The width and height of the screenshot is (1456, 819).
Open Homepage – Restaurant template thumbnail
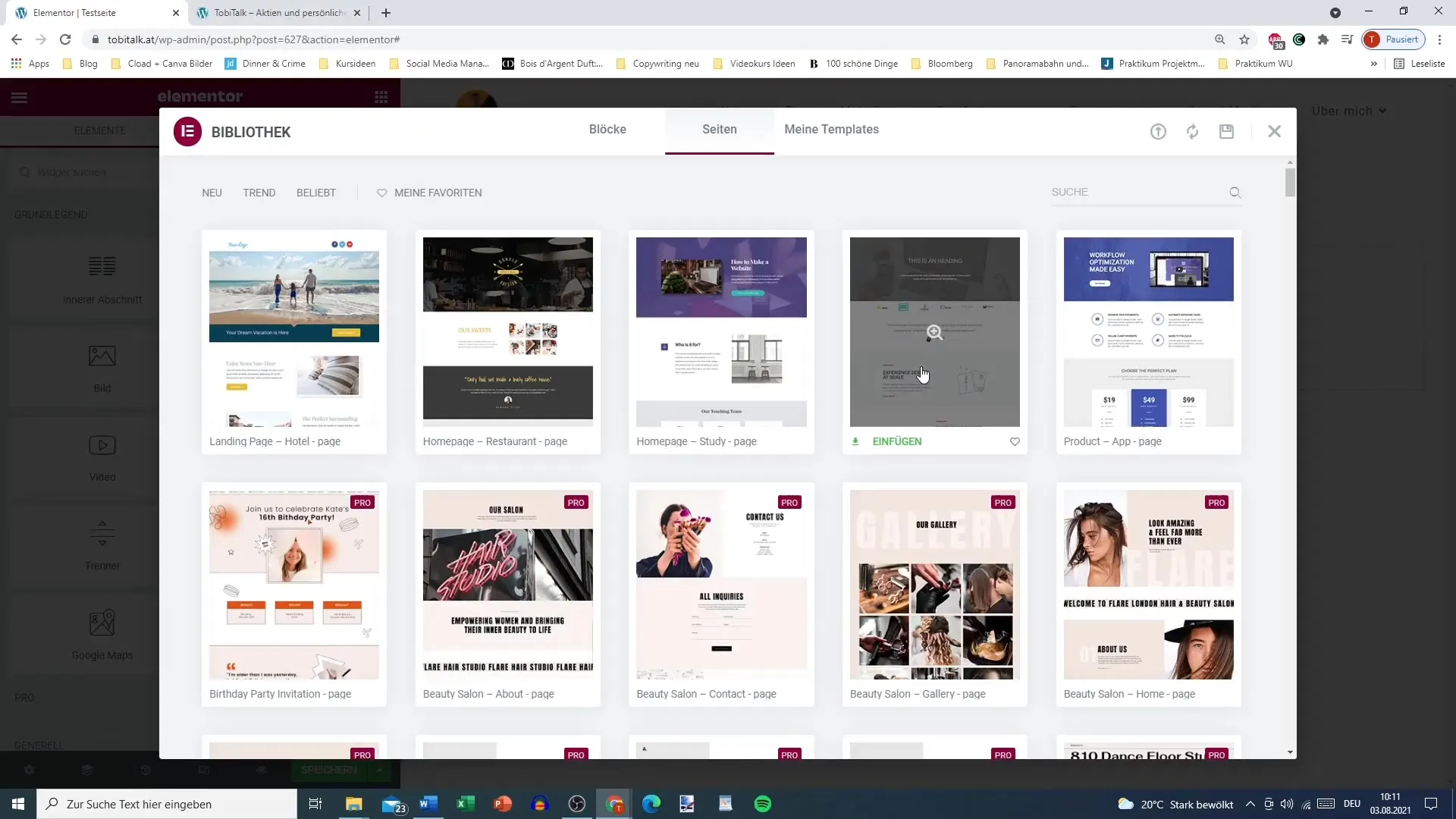(x=508, y=332)
